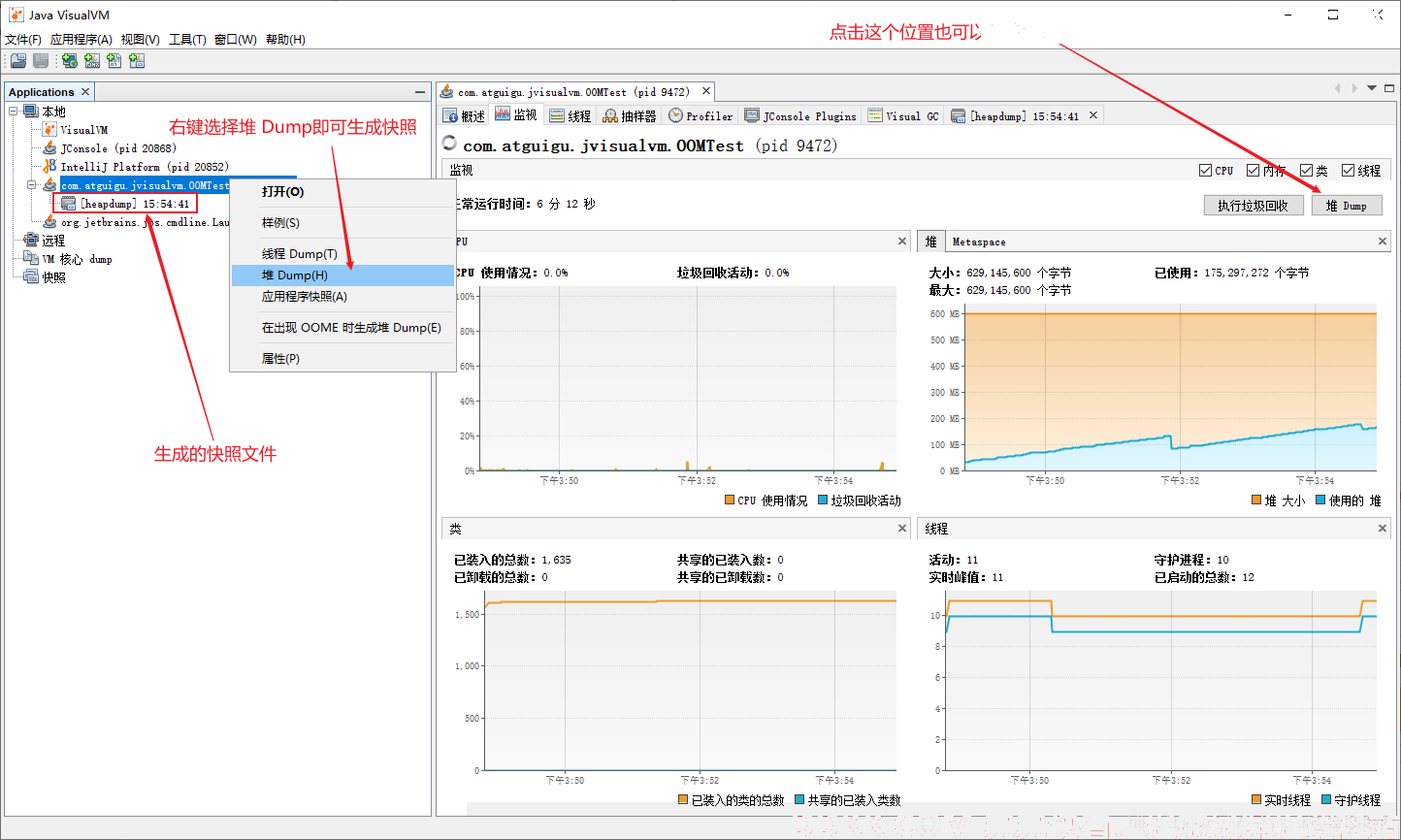
Task: Click the Add VM Coredump toolbar icon
Action: [x=114, y=61]
